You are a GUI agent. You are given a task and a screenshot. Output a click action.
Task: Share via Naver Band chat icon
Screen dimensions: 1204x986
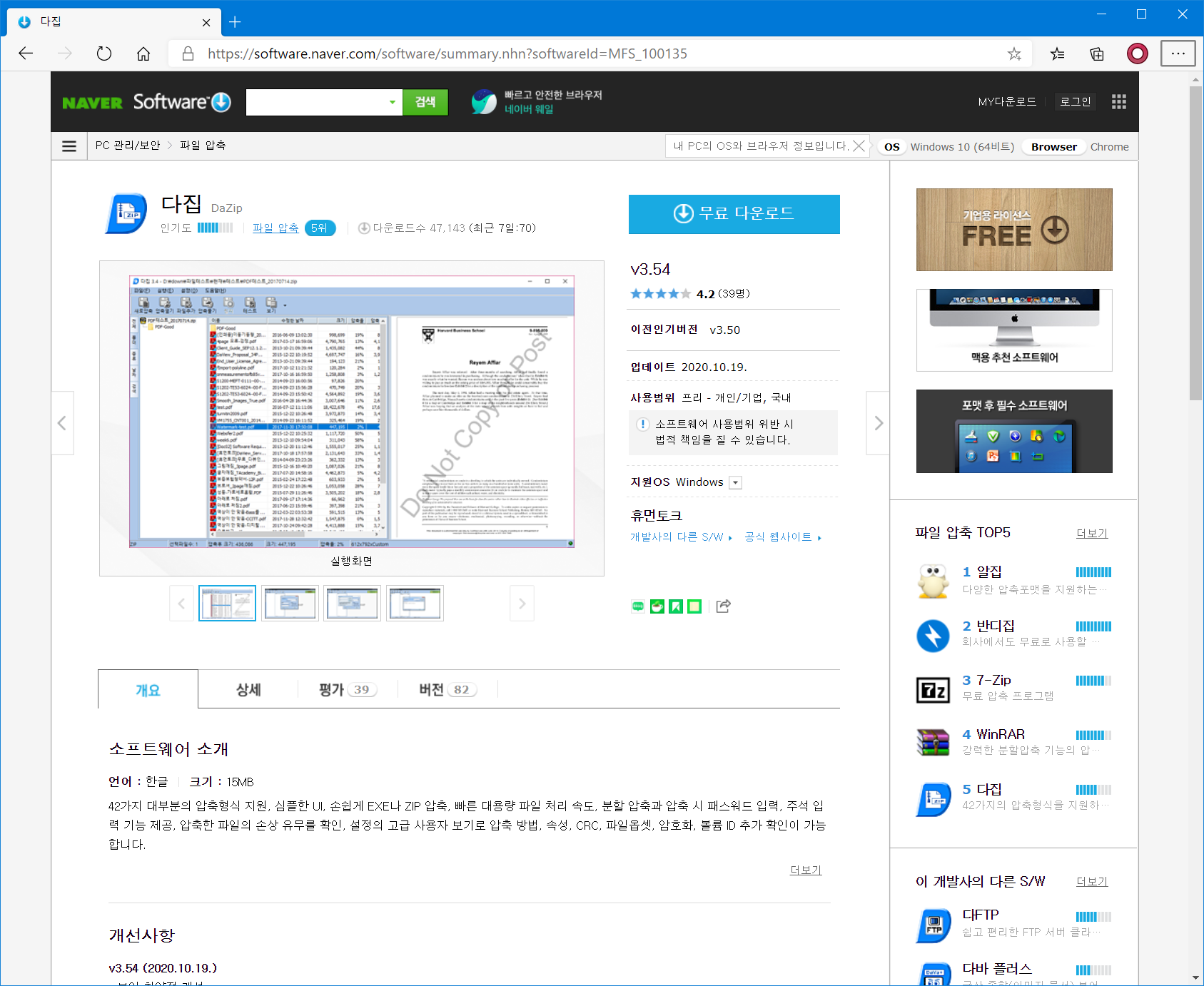coord(638,606)
